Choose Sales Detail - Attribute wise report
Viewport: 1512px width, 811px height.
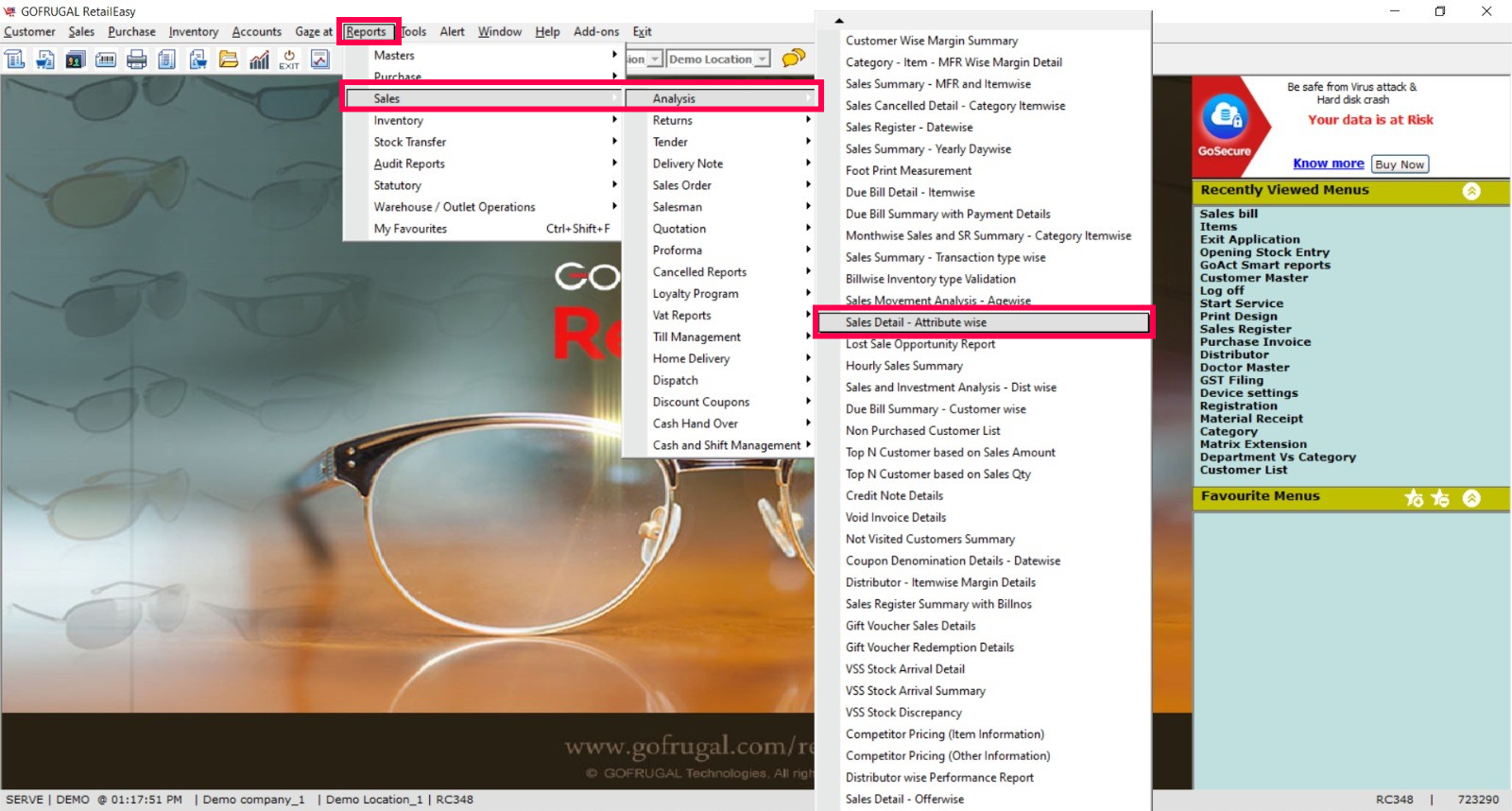(x=984, y=322)
